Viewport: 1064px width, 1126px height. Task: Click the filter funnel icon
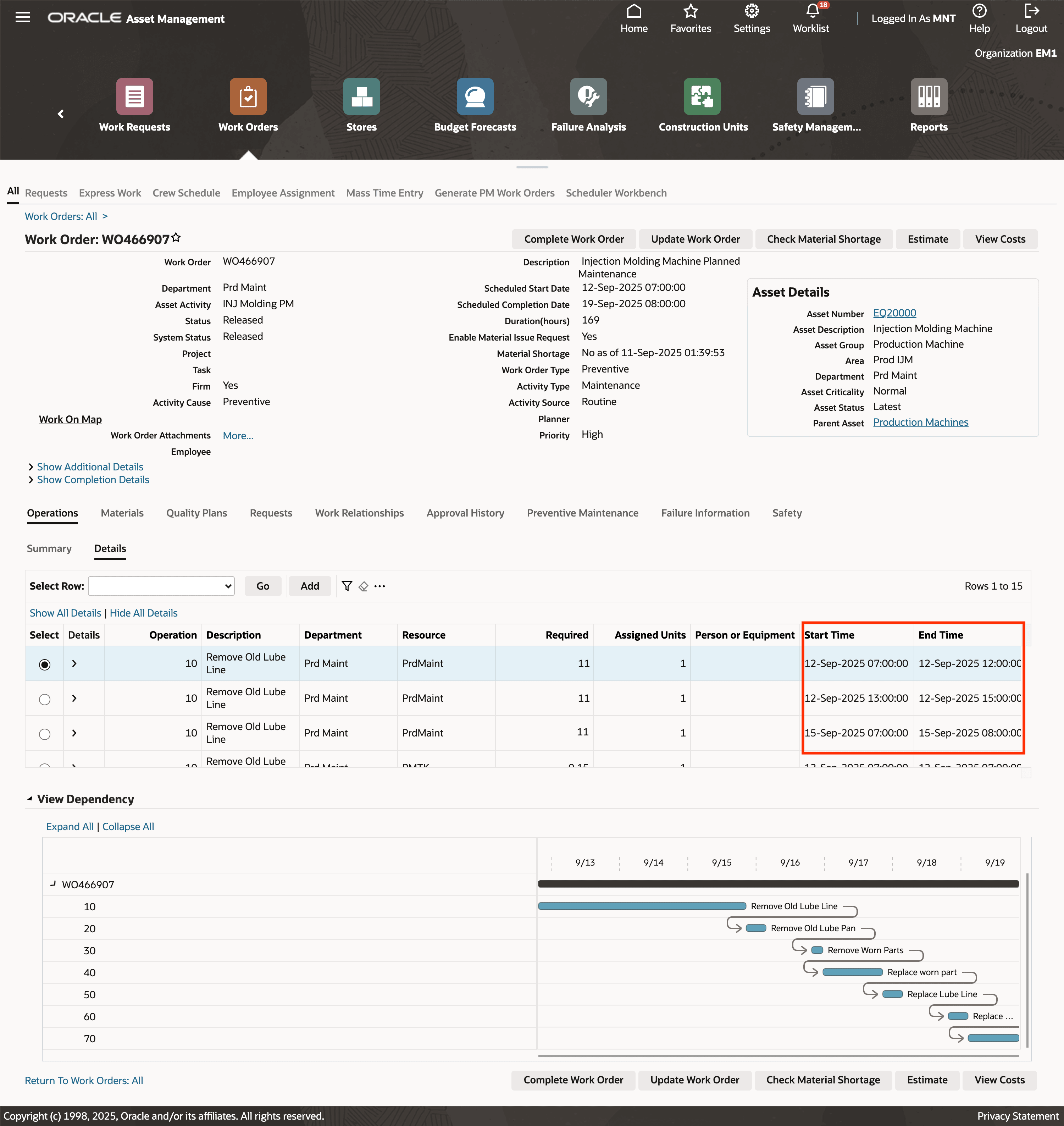point(347,586)
